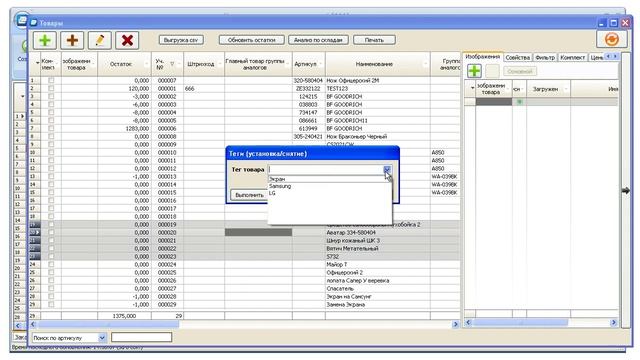The height and width of the screenshot is (360, 640).
Task: Click left tab-scroll arrow in the right panel
Action: pos(608,56)
